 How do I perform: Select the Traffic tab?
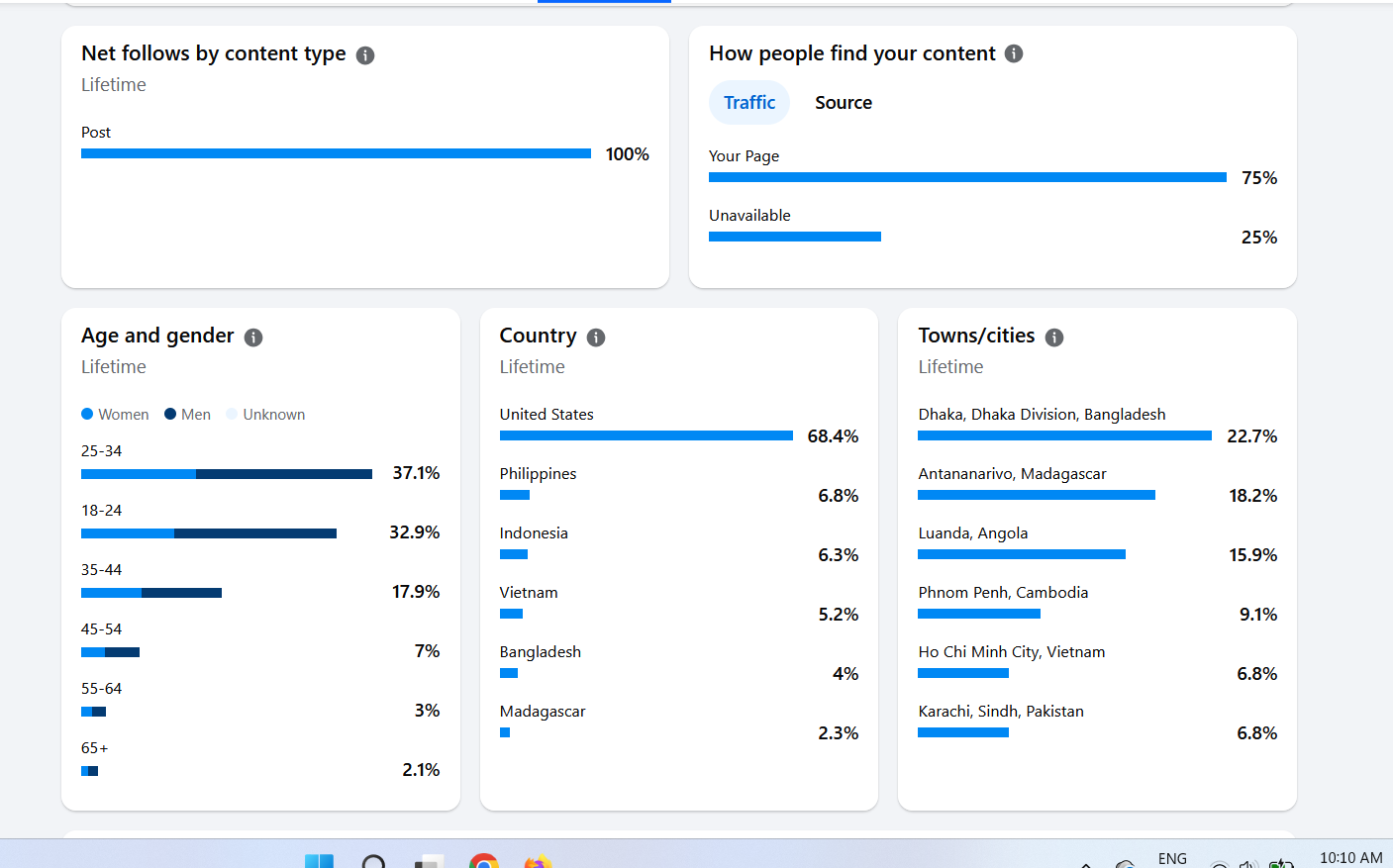(749, 103)
